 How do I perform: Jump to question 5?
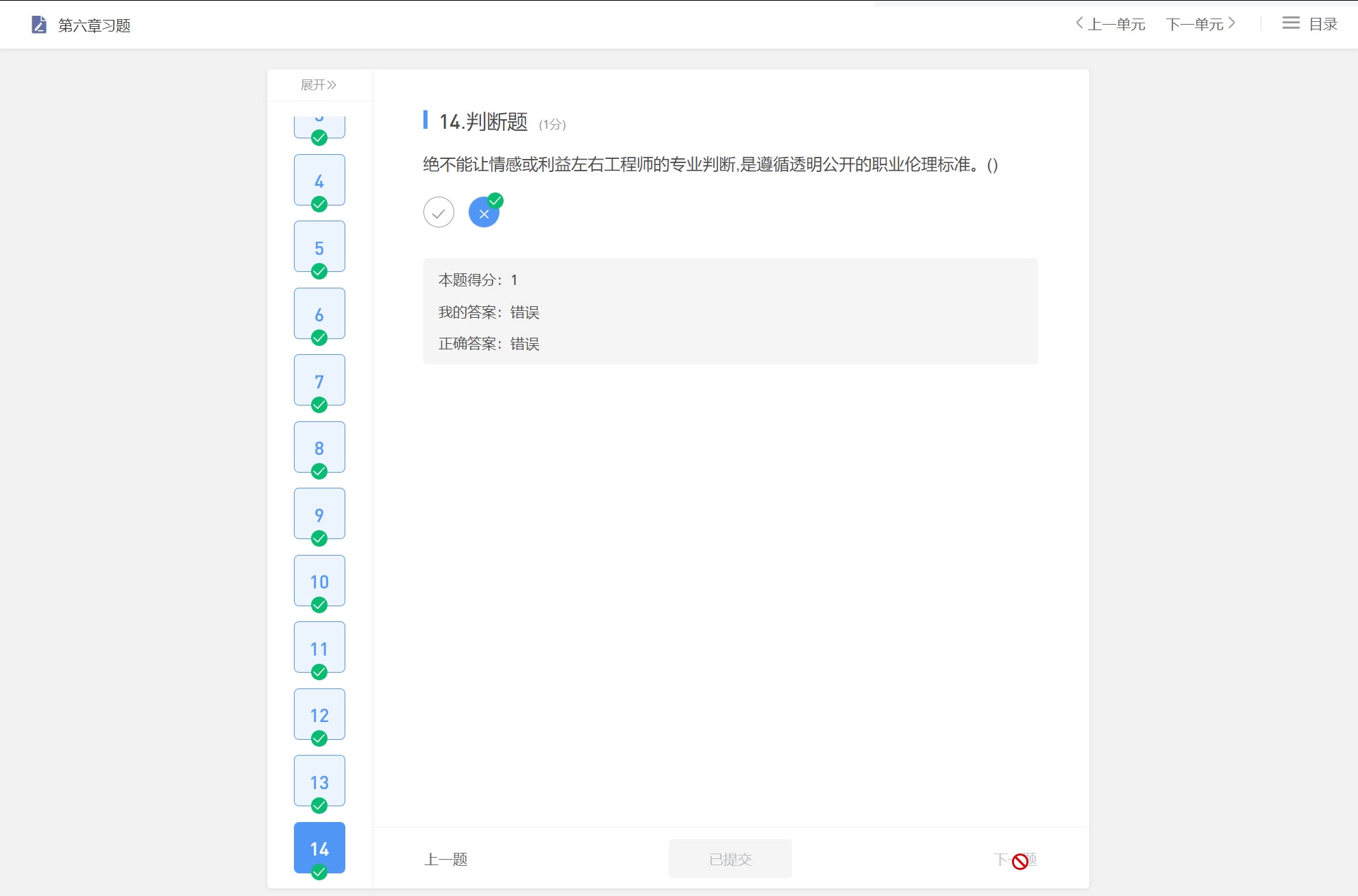click(319, 247)
